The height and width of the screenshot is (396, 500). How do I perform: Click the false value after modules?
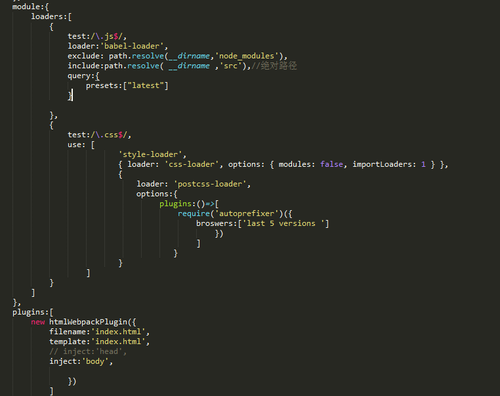332,164
